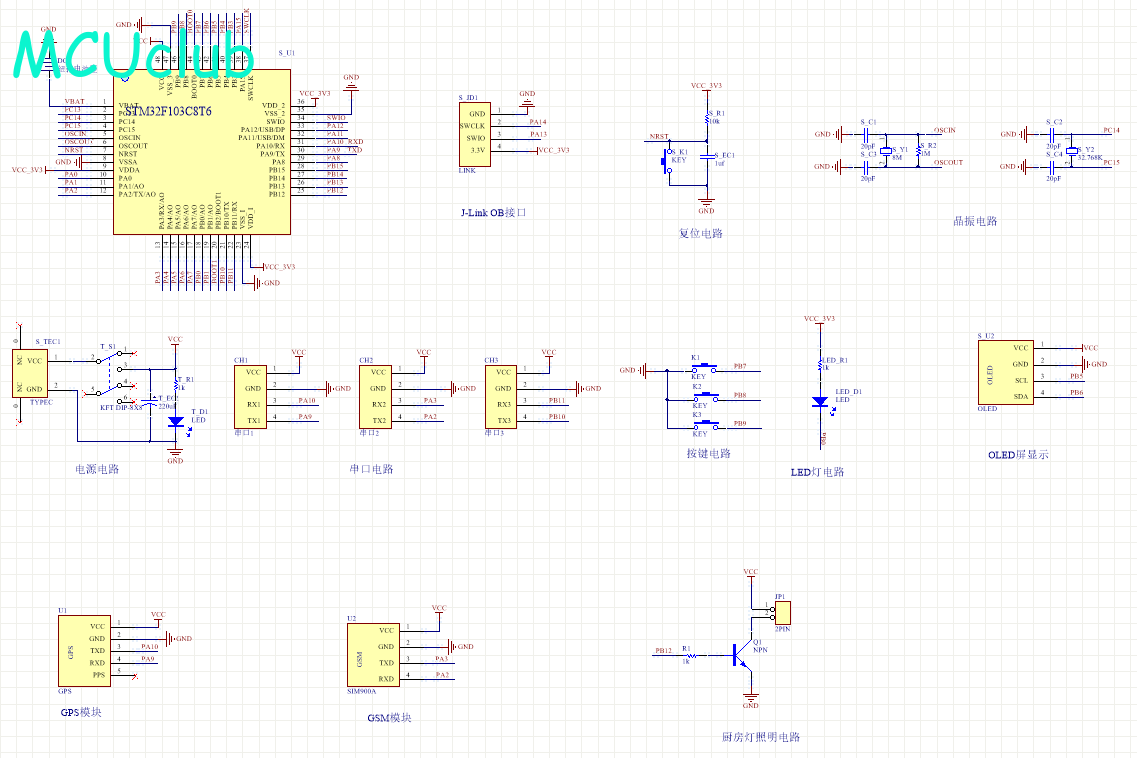Image resolution: width=1137 pixels, height=758 pixels.
Task: Select the JP1 2PIN header component
Action: [x=782, y=613]
